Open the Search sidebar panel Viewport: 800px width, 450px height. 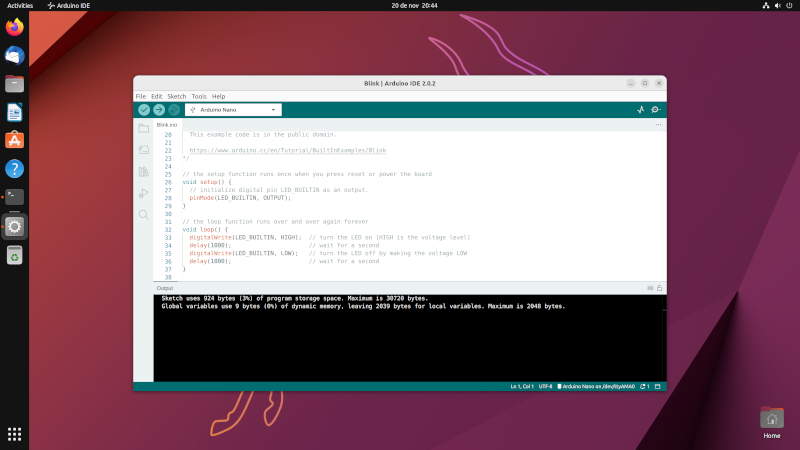coord(144,215)
